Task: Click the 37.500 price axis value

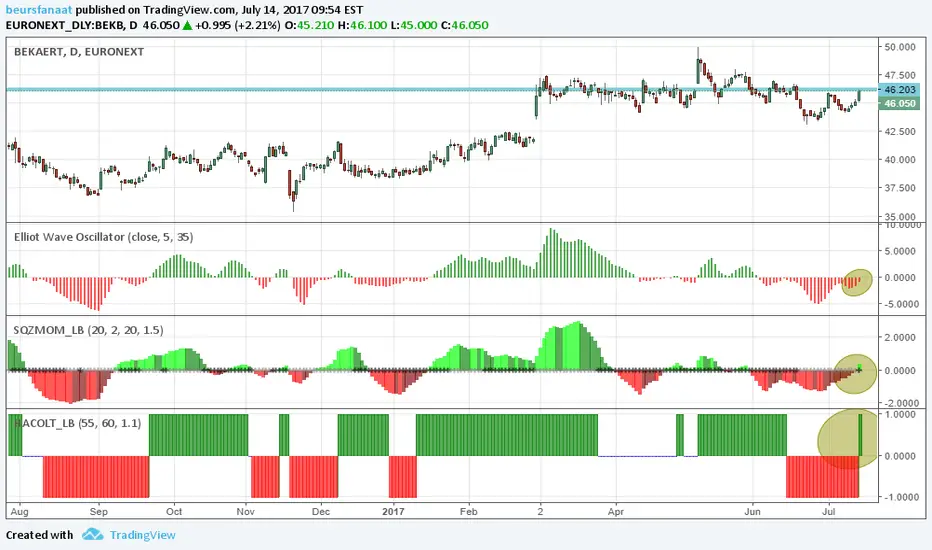Action: pyautogui.click(x=900, y=188)
